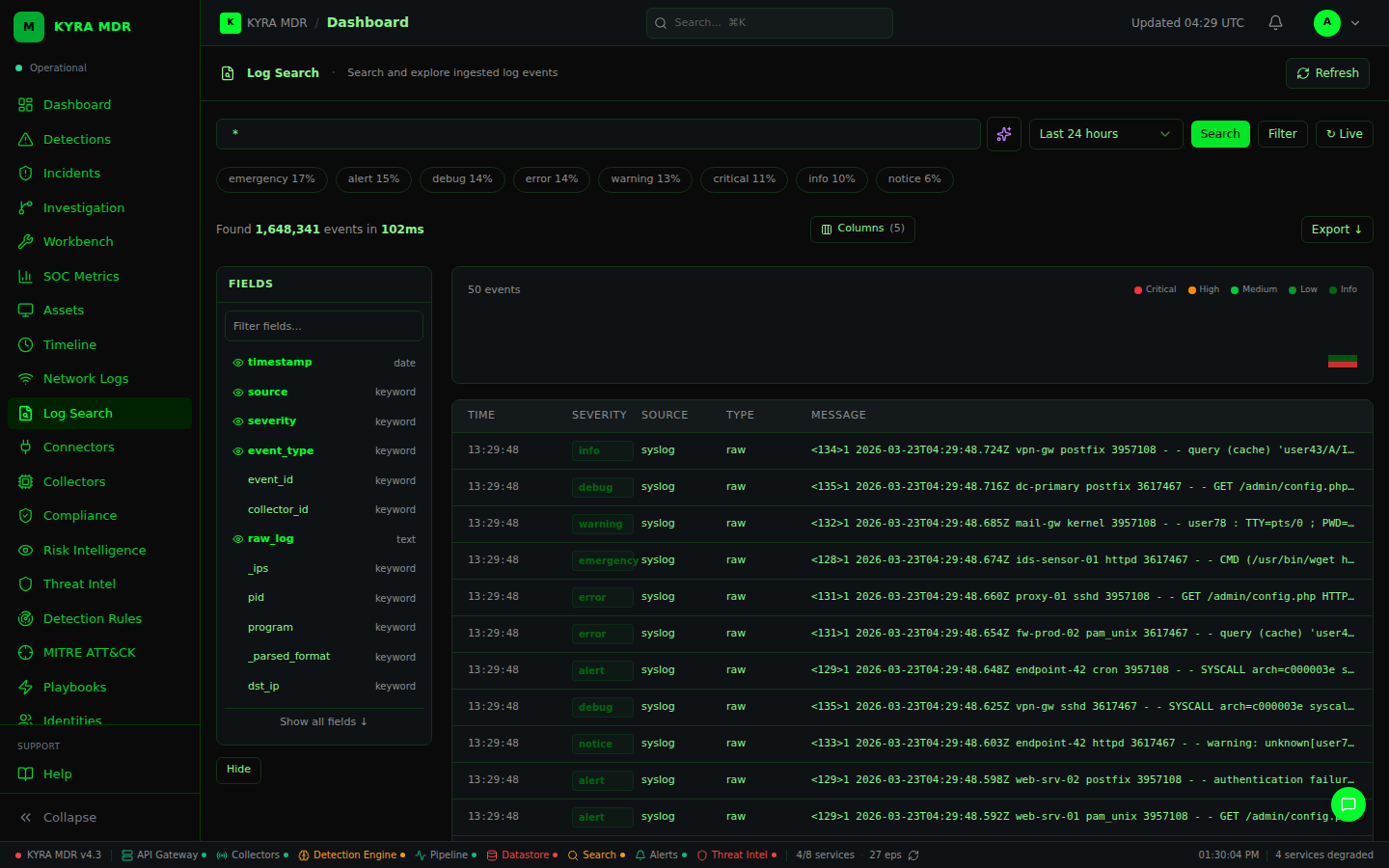Click the Critical legend color dot
This screenshot has height=868, width=1389.
tap(1138, 289)
